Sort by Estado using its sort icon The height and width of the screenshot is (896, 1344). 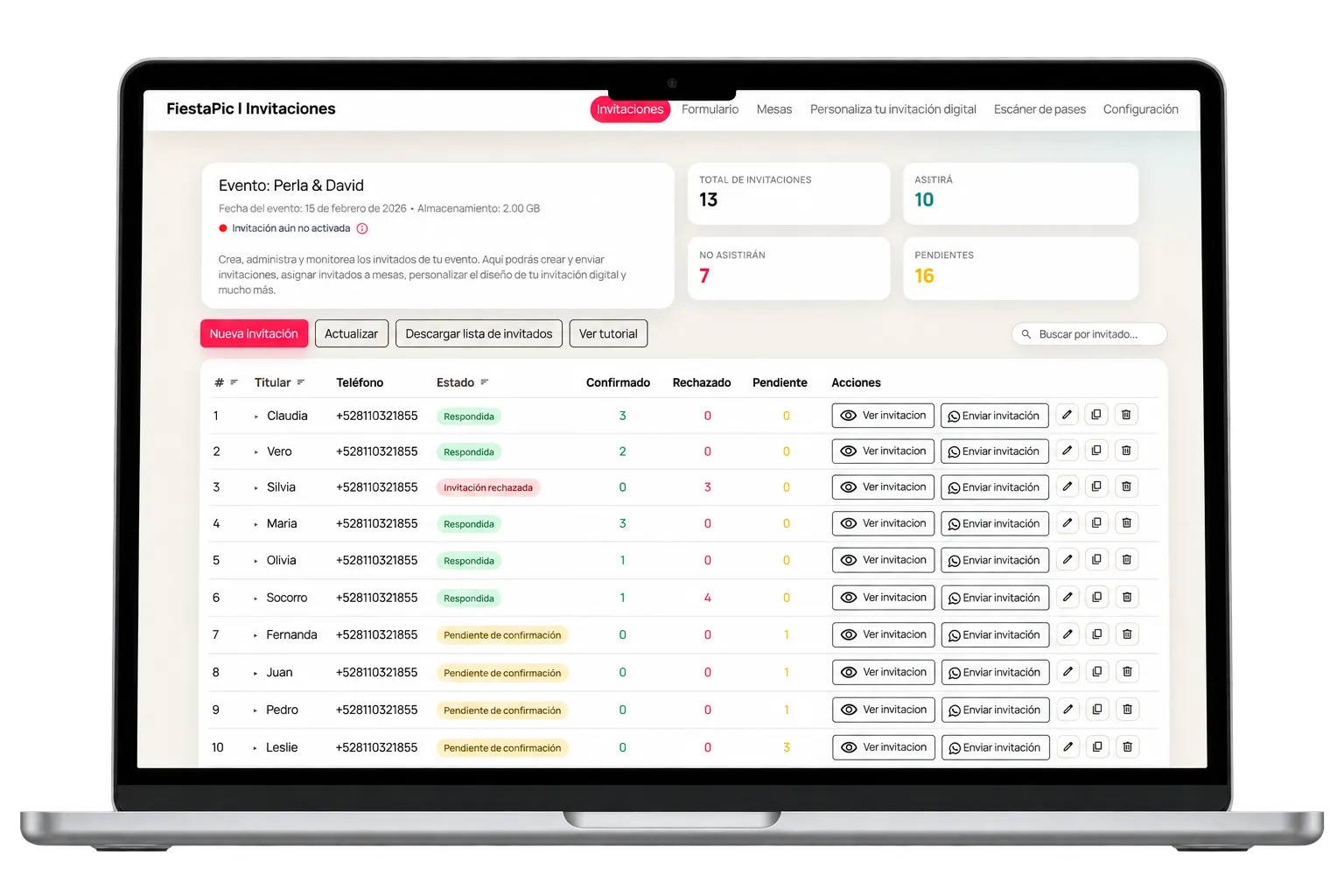[484, 382]
